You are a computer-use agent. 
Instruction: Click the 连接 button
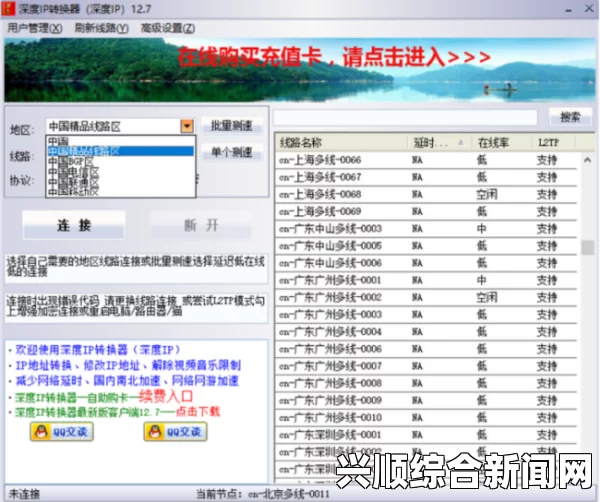click(74, 225)
